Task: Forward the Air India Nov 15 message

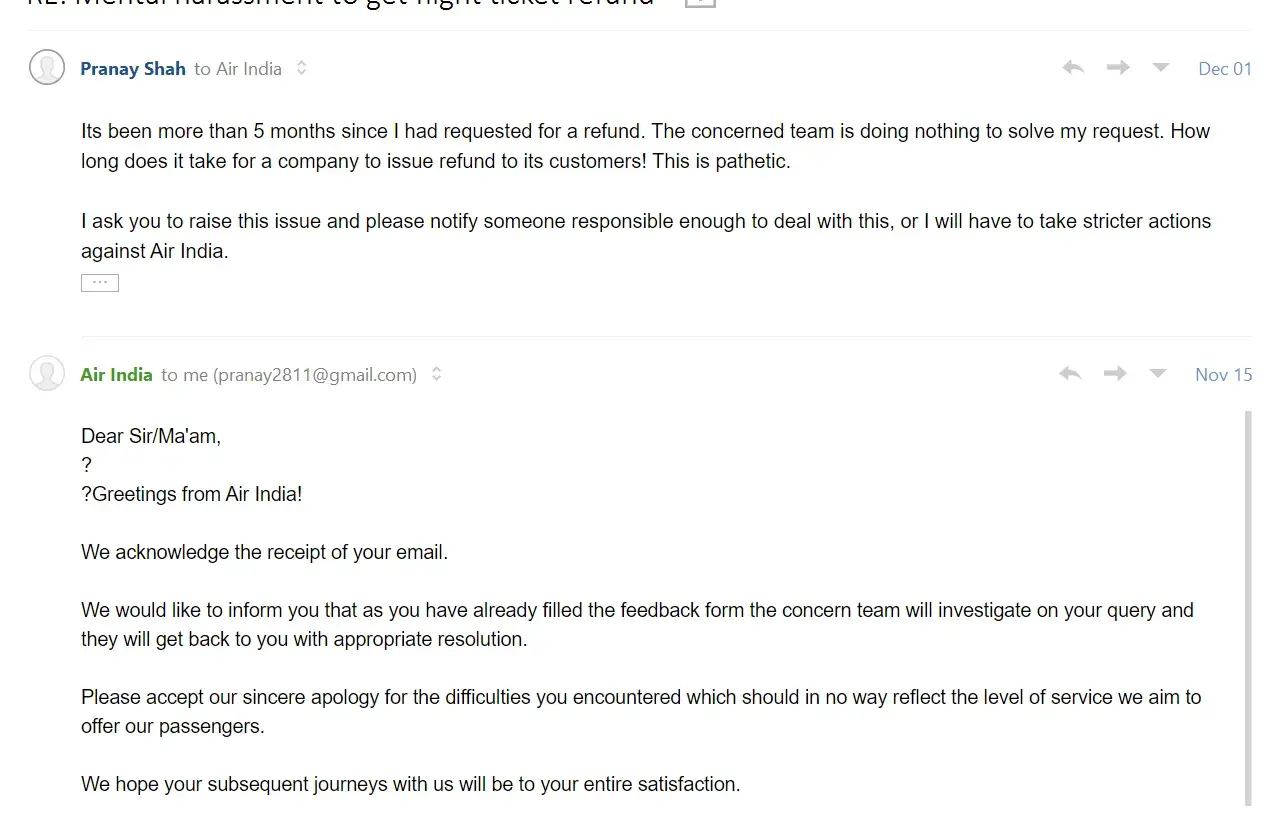Action: pyautogui.click(x=1115, y=374)
